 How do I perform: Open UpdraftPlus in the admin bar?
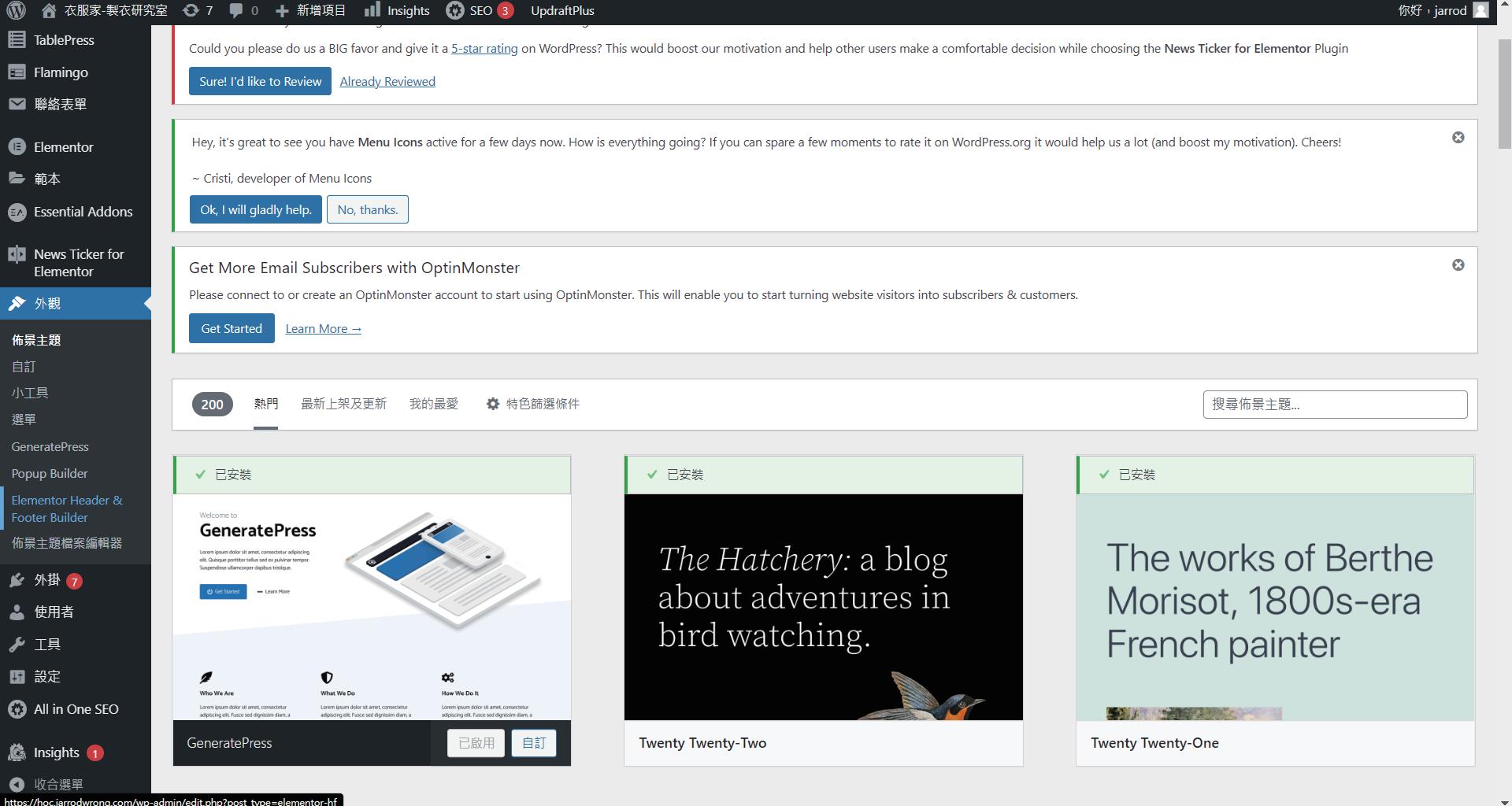click(562, 10)
